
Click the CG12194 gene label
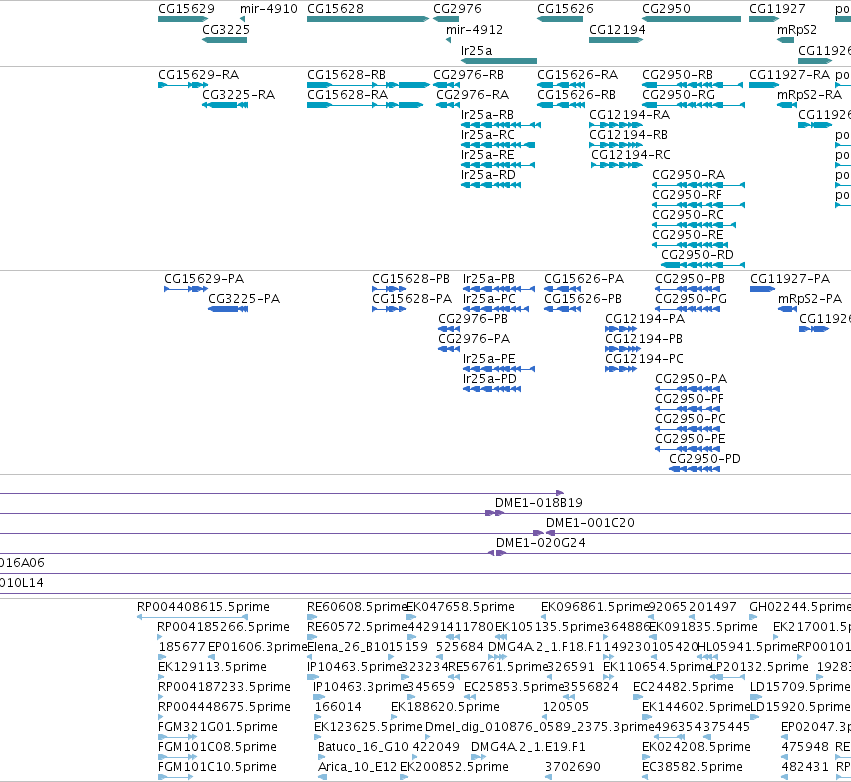pos(617,30)
